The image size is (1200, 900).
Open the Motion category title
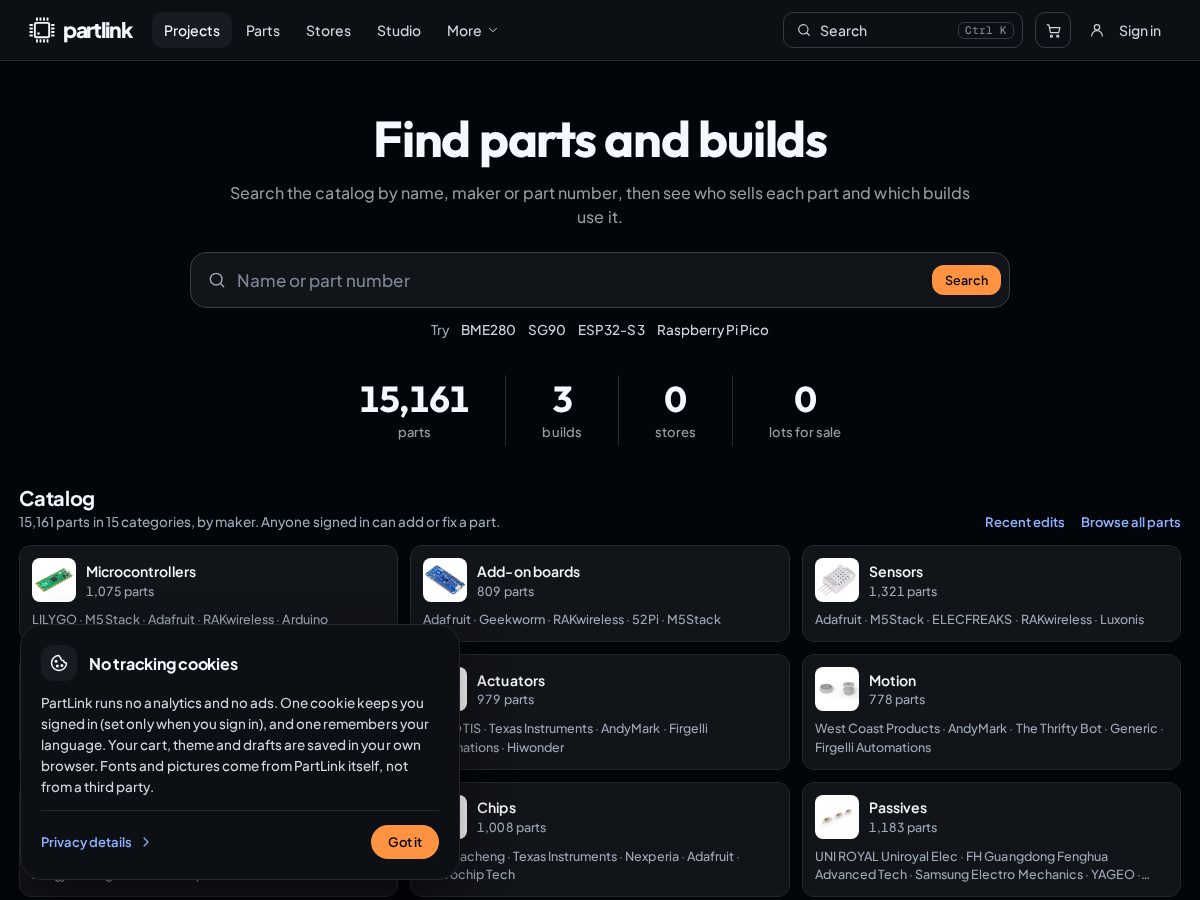click(892, 681)
